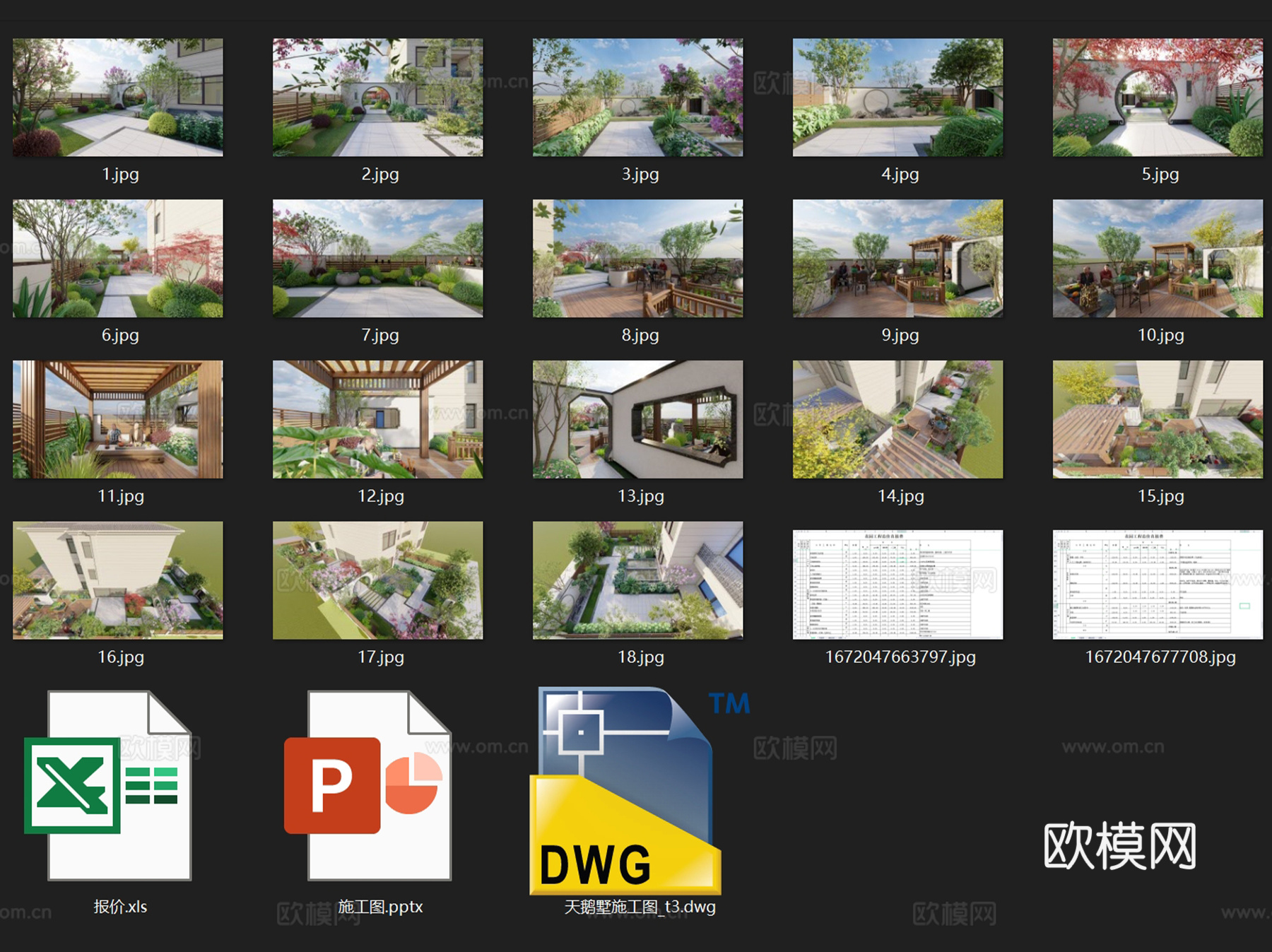Image resolution: width=1272 pixels, height=952 pixels.
Task: Click the file name 3.jpg
Action: click(x=641, y=174)
